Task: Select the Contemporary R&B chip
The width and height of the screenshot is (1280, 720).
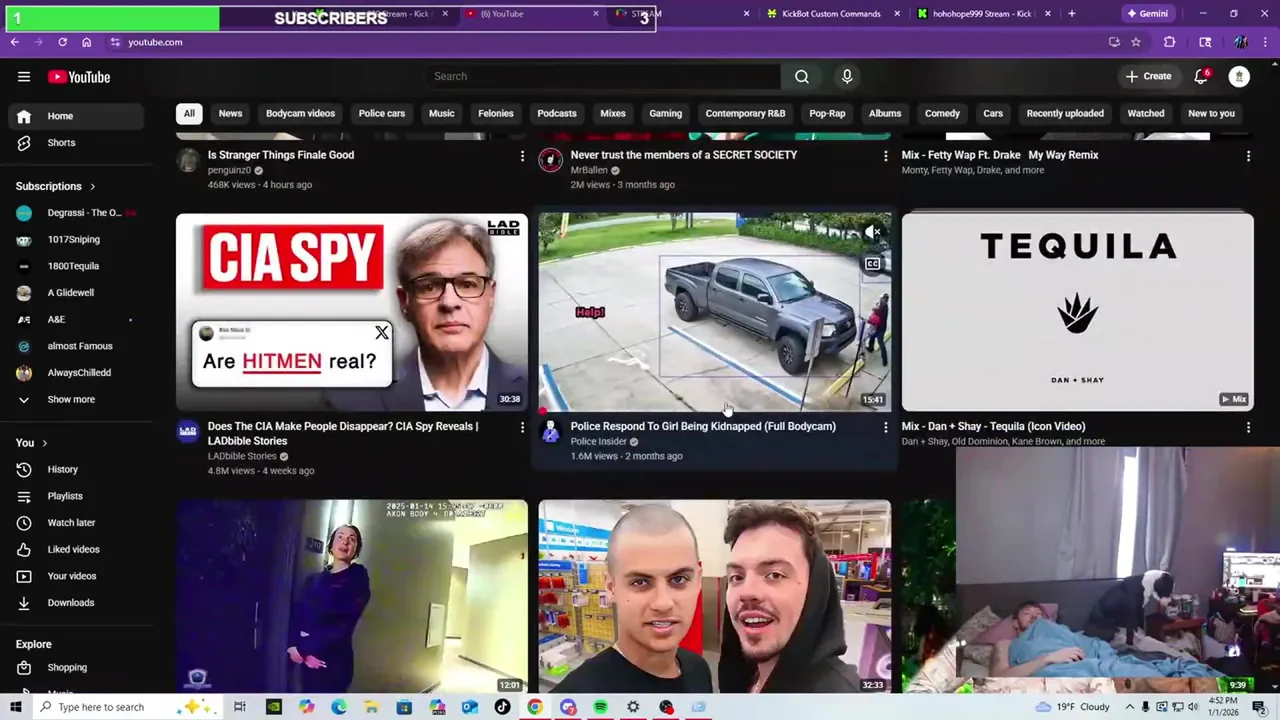Action: click(745, 113)
